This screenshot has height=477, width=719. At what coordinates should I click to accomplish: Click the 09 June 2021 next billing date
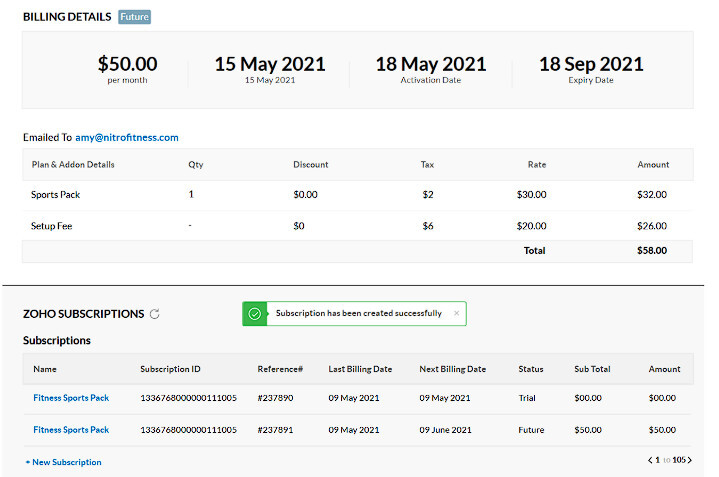point(445,430)
